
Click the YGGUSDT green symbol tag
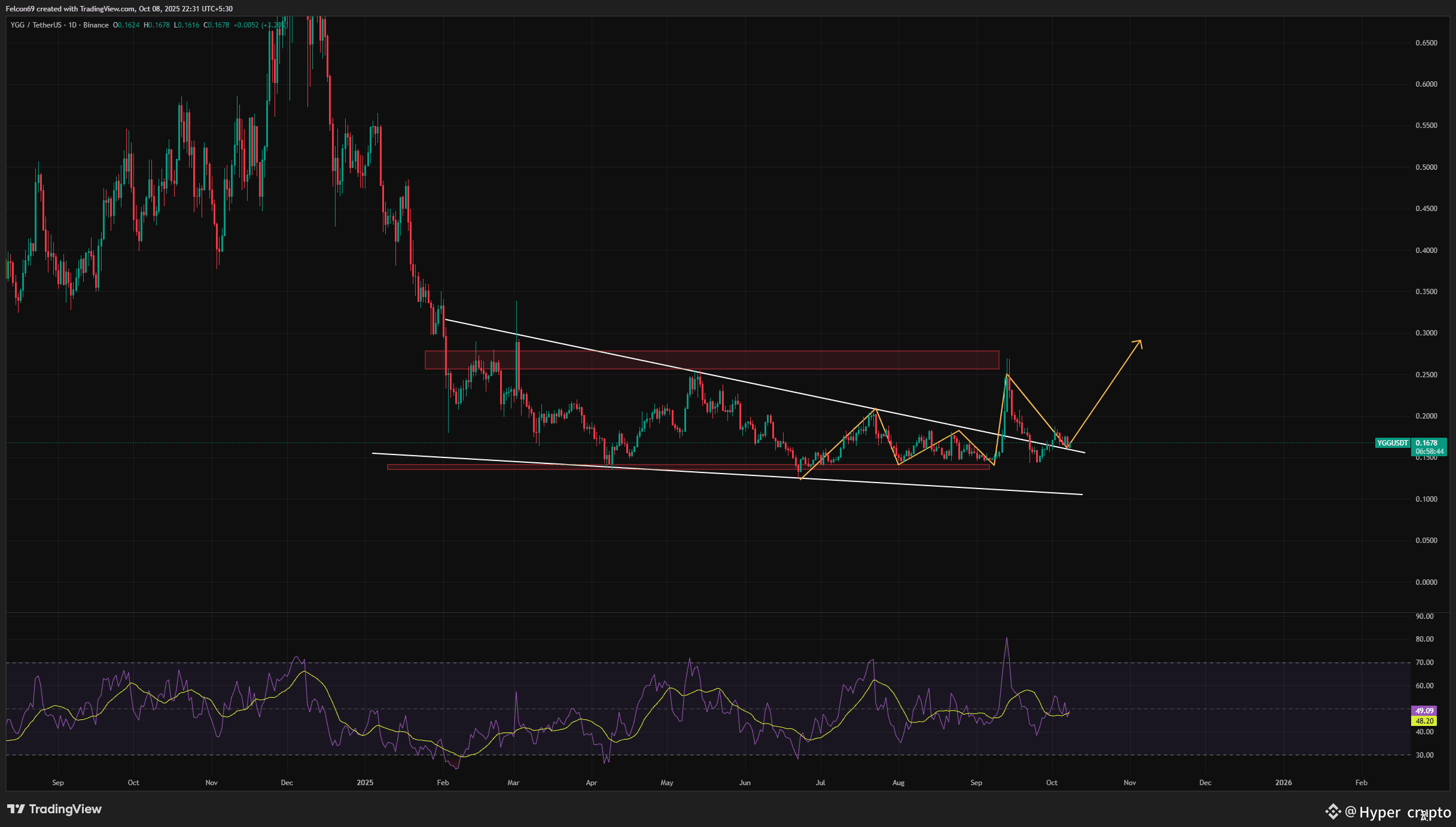pyautogui.click(x=1392, y=443)
